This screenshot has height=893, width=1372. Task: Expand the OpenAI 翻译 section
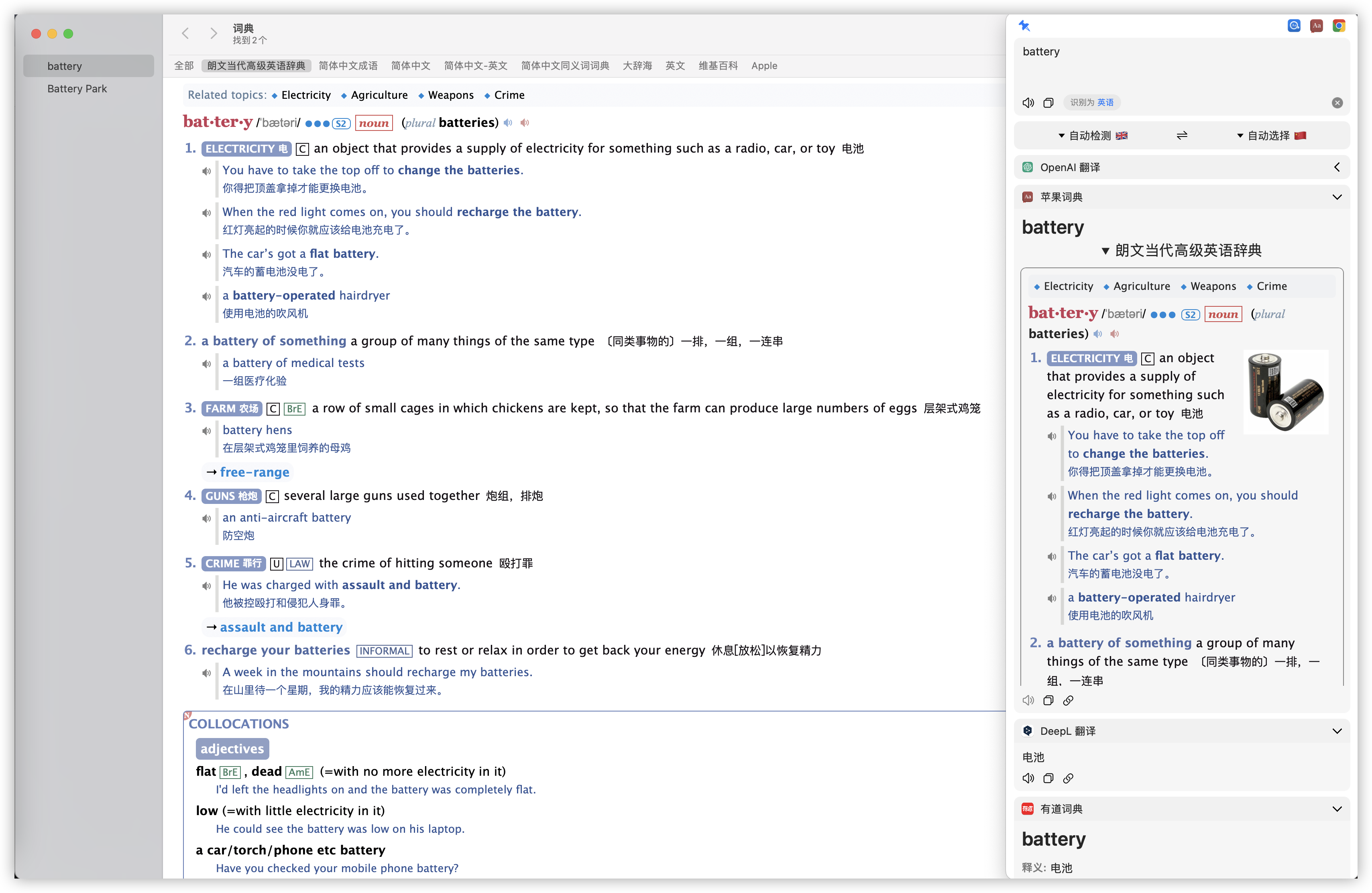point(1336,167)
